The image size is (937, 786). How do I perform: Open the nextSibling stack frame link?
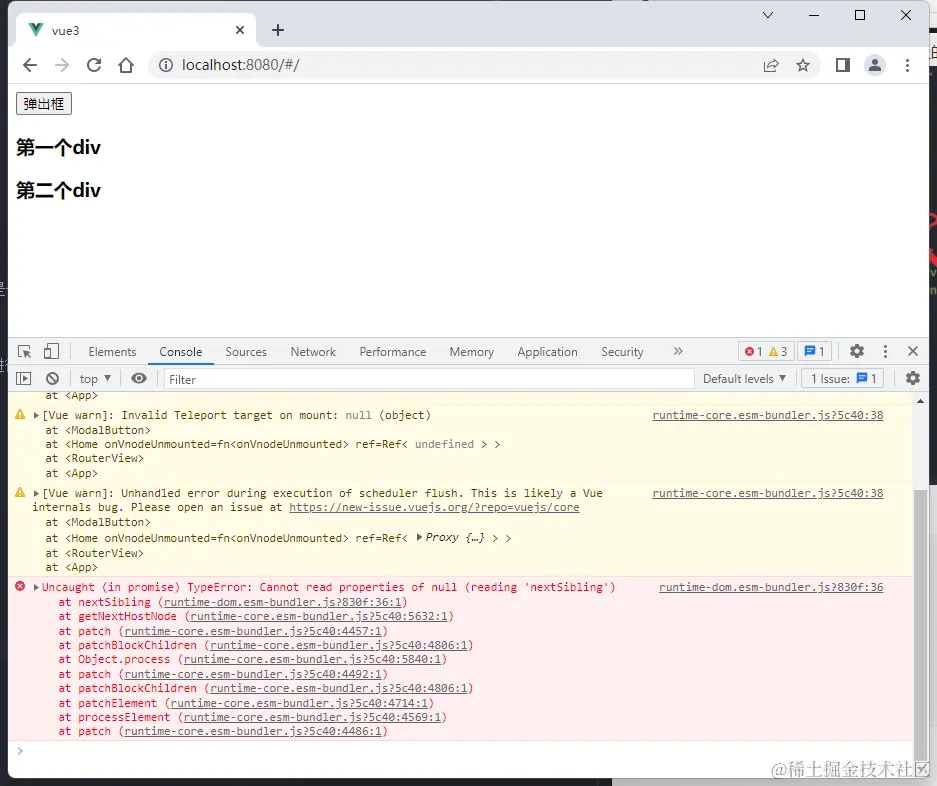tap(283, 602)
